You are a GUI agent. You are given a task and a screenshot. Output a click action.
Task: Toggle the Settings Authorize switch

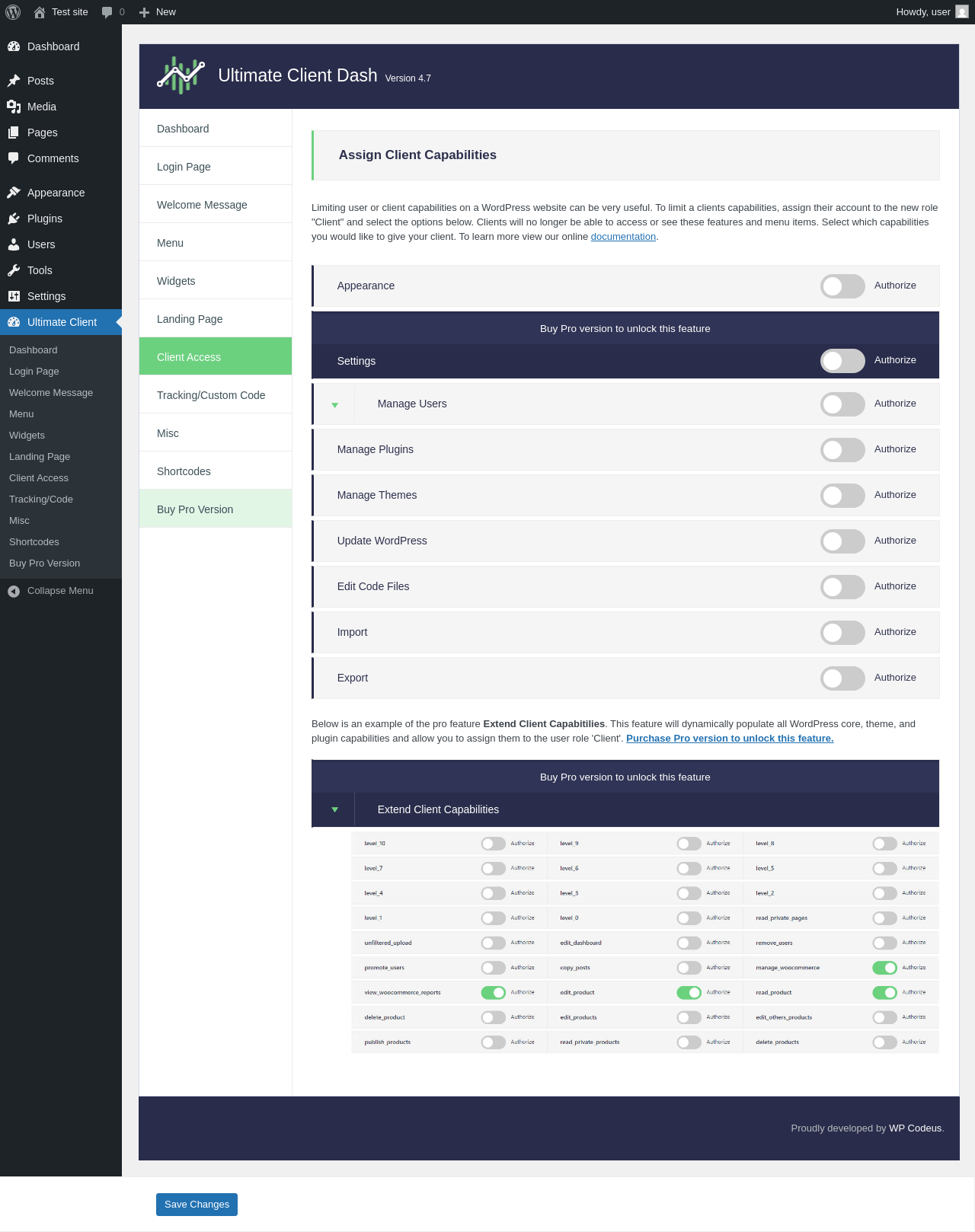pyautogui.click(x=842, y=361)
